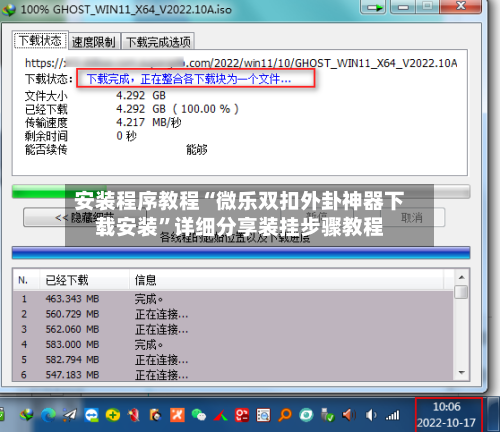
Task: Click the blue status text 下载完成，正在整合各下载块
Action: [x=189, y=79]
